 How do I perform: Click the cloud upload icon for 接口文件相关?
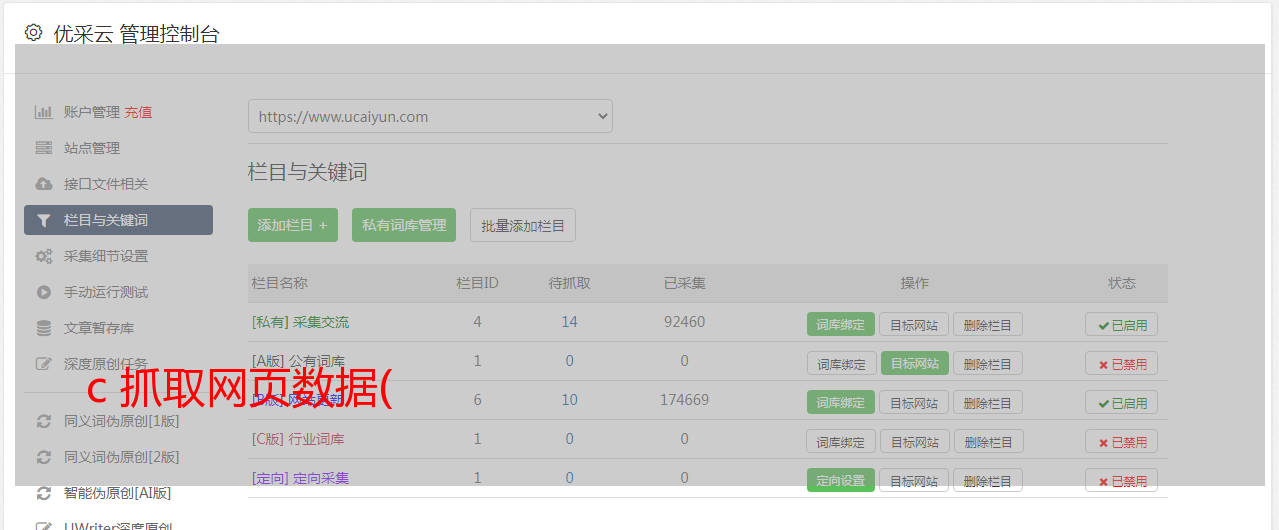point(43,184)
